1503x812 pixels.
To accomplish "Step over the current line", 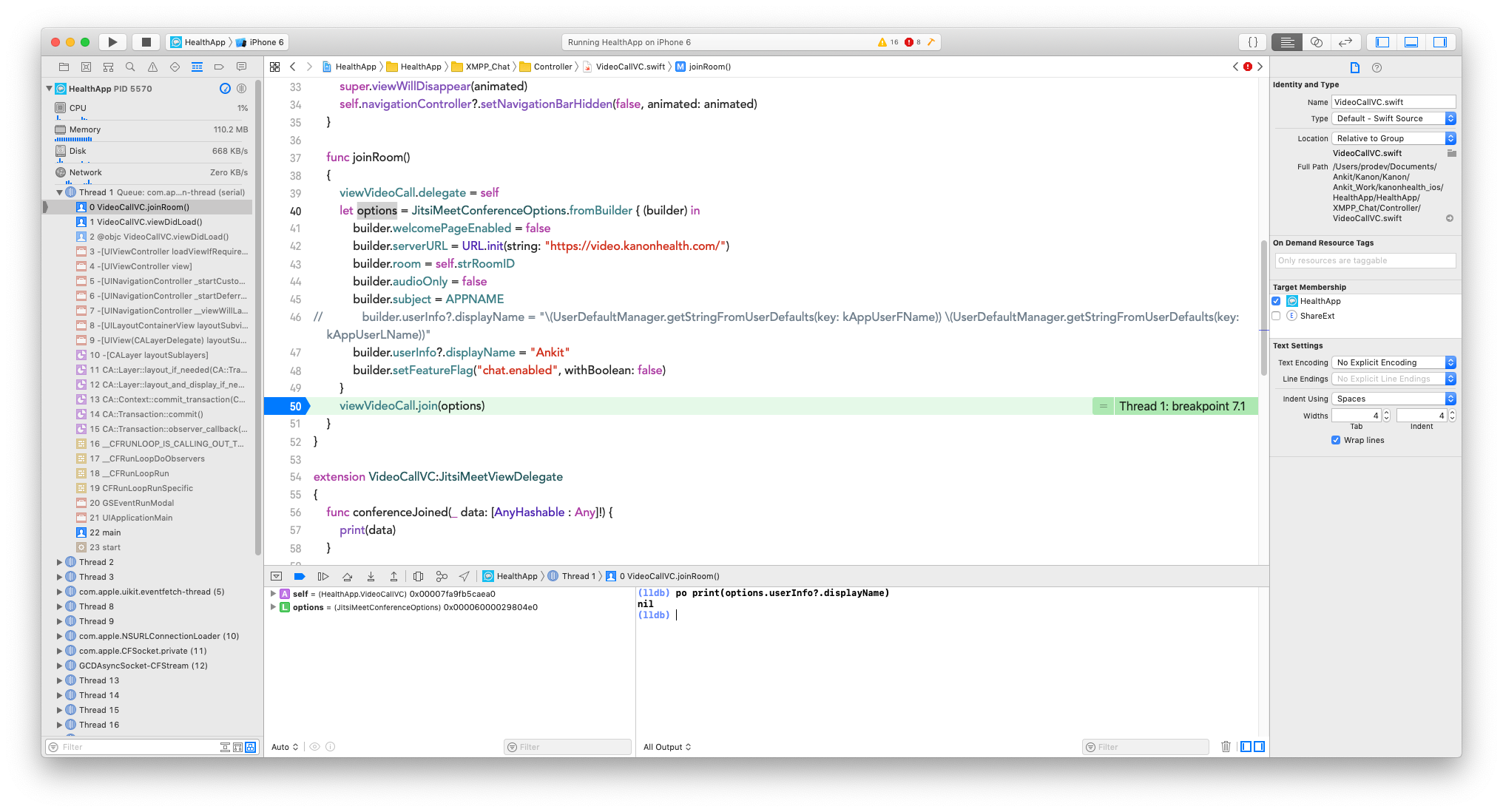I will click(x=347, y=576).
